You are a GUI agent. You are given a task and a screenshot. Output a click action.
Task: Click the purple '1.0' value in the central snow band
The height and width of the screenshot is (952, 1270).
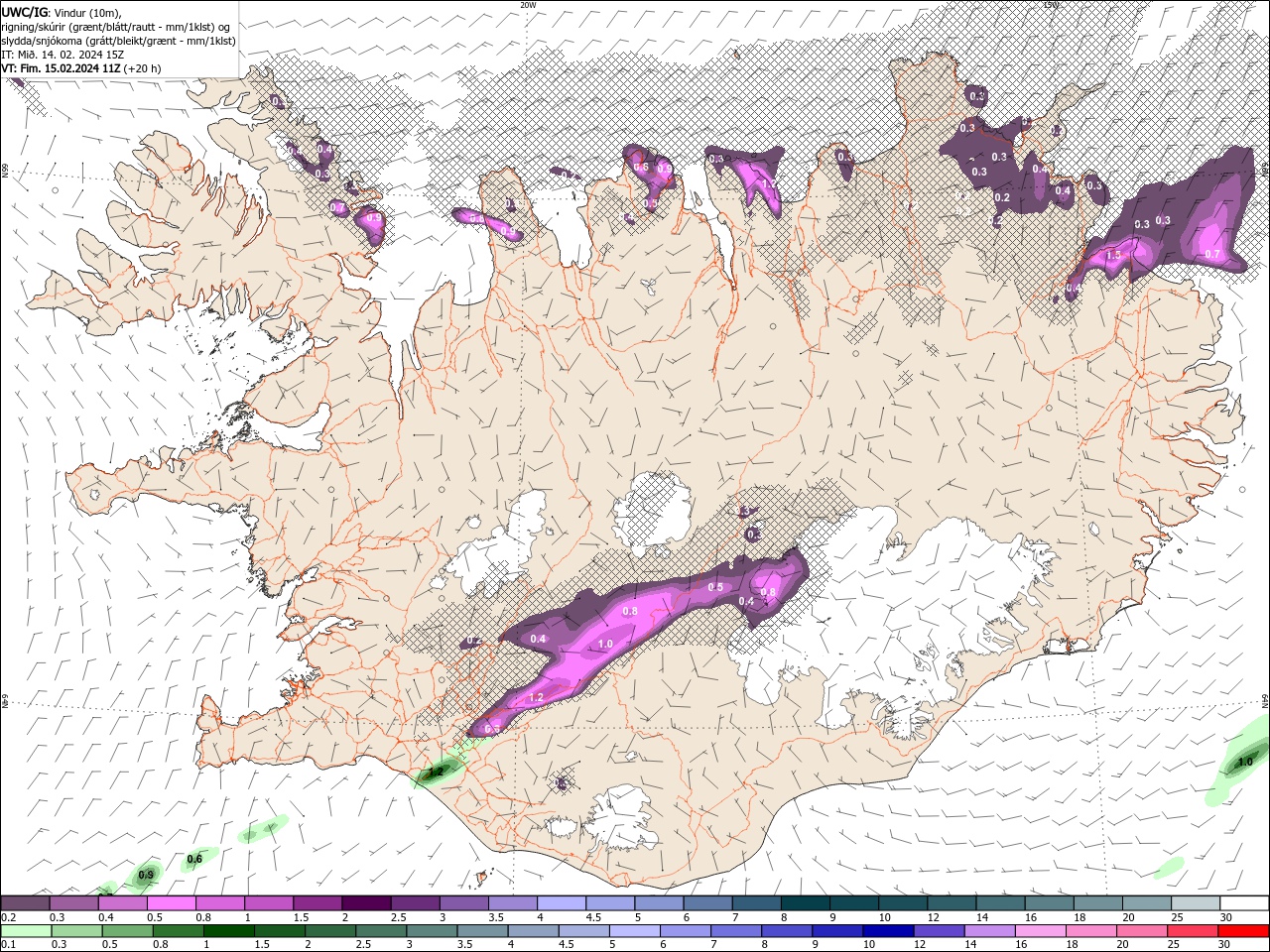pos(605,644)
